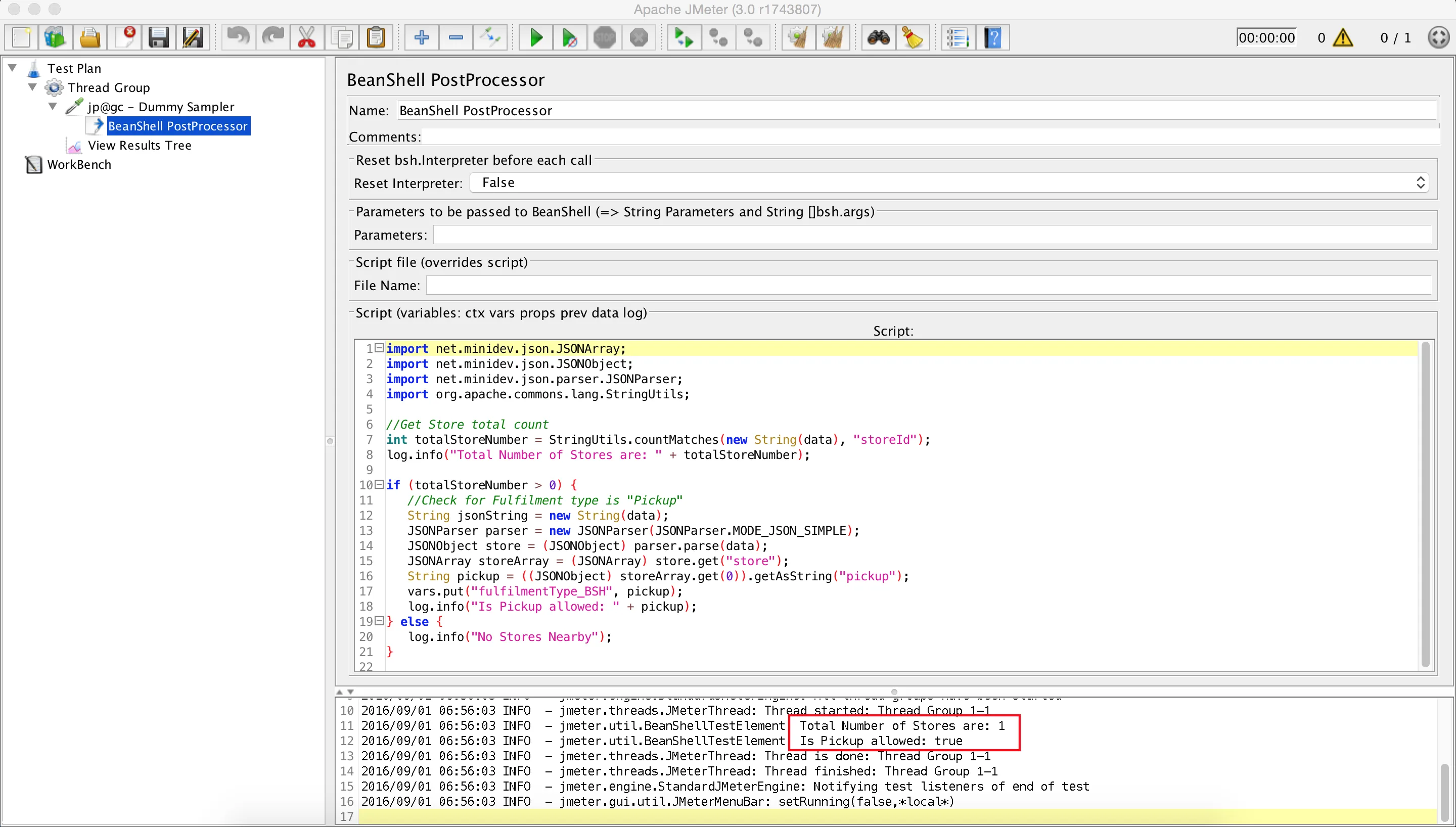1456x827 pixels.
Task: Click the Toggle enable/disable element icon
Action: point(490,38)
